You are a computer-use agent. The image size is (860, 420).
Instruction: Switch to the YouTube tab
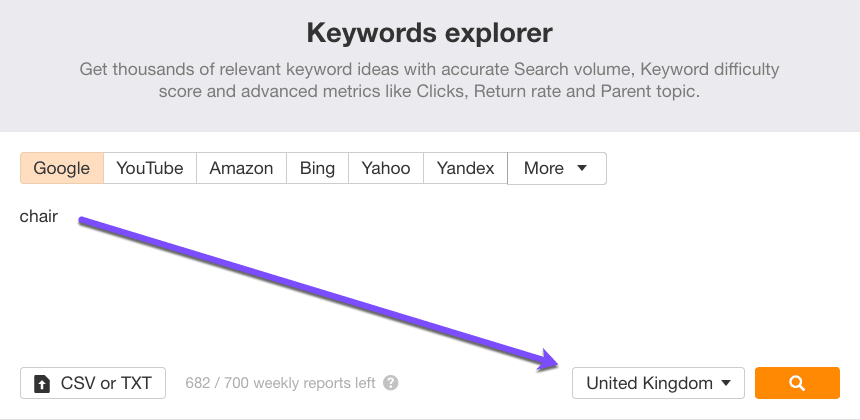point(150,168)
